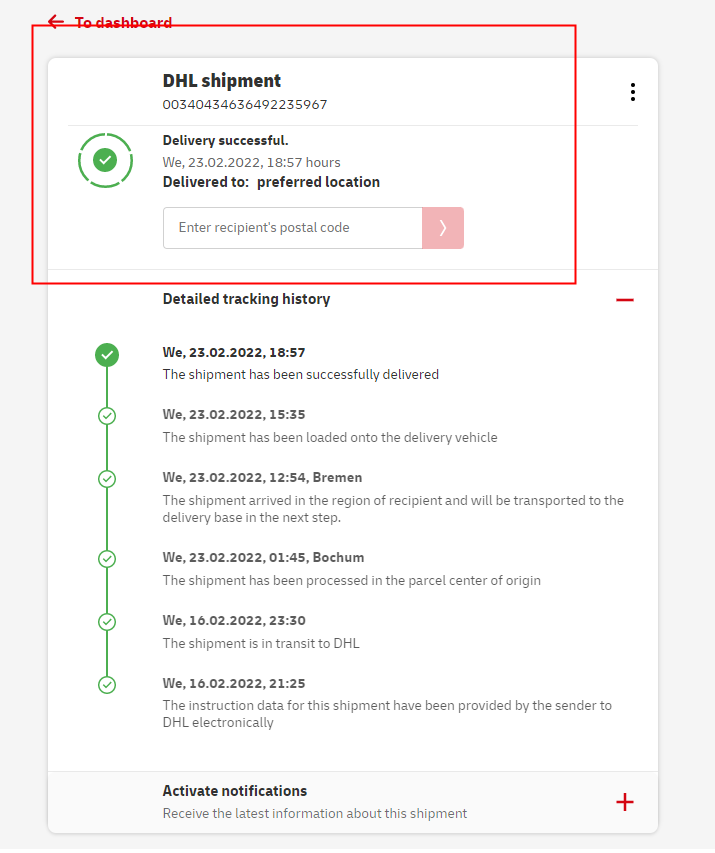Click the shipment tracking number 00340434636492235967
The image size is (715, 853).
[245, 105]
